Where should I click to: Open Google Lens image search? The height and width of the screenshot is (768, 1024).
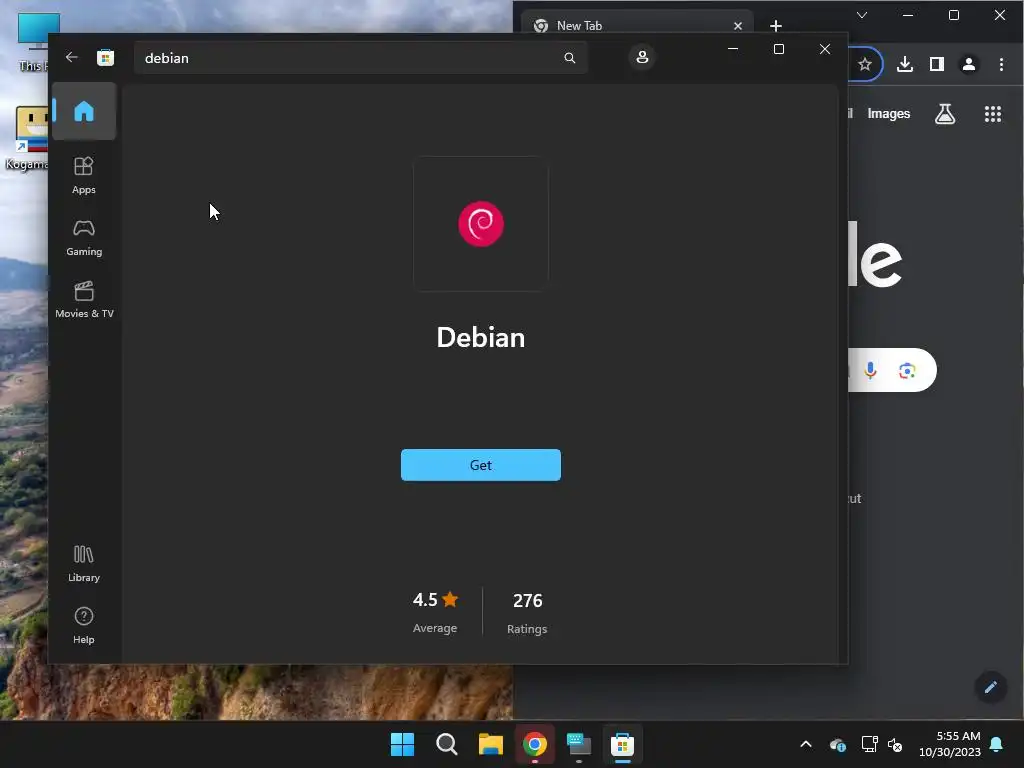coord(906,371)
